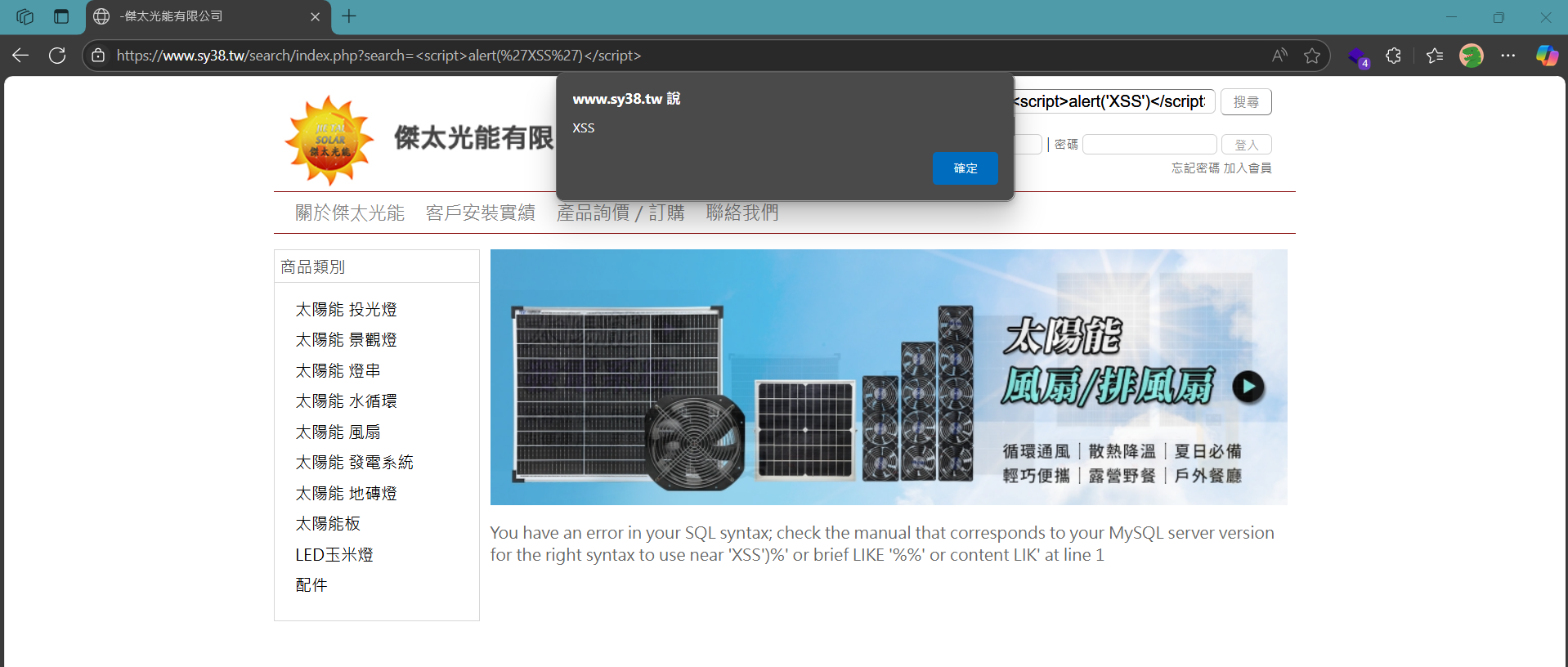Image resolution: width=1568 pixels, height=667 pixels.
Task: Click the 商品類別 sidebar heading
Action: tap(312, 267)
